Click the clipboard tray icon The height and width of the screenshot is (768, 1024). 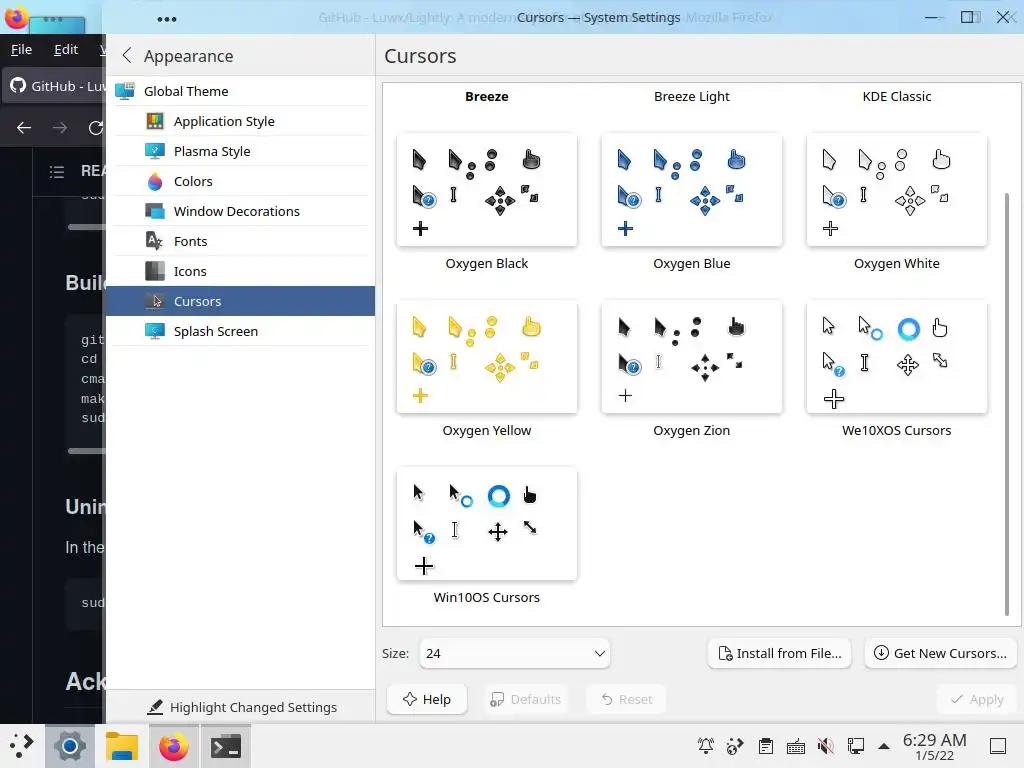pos(766,746)
